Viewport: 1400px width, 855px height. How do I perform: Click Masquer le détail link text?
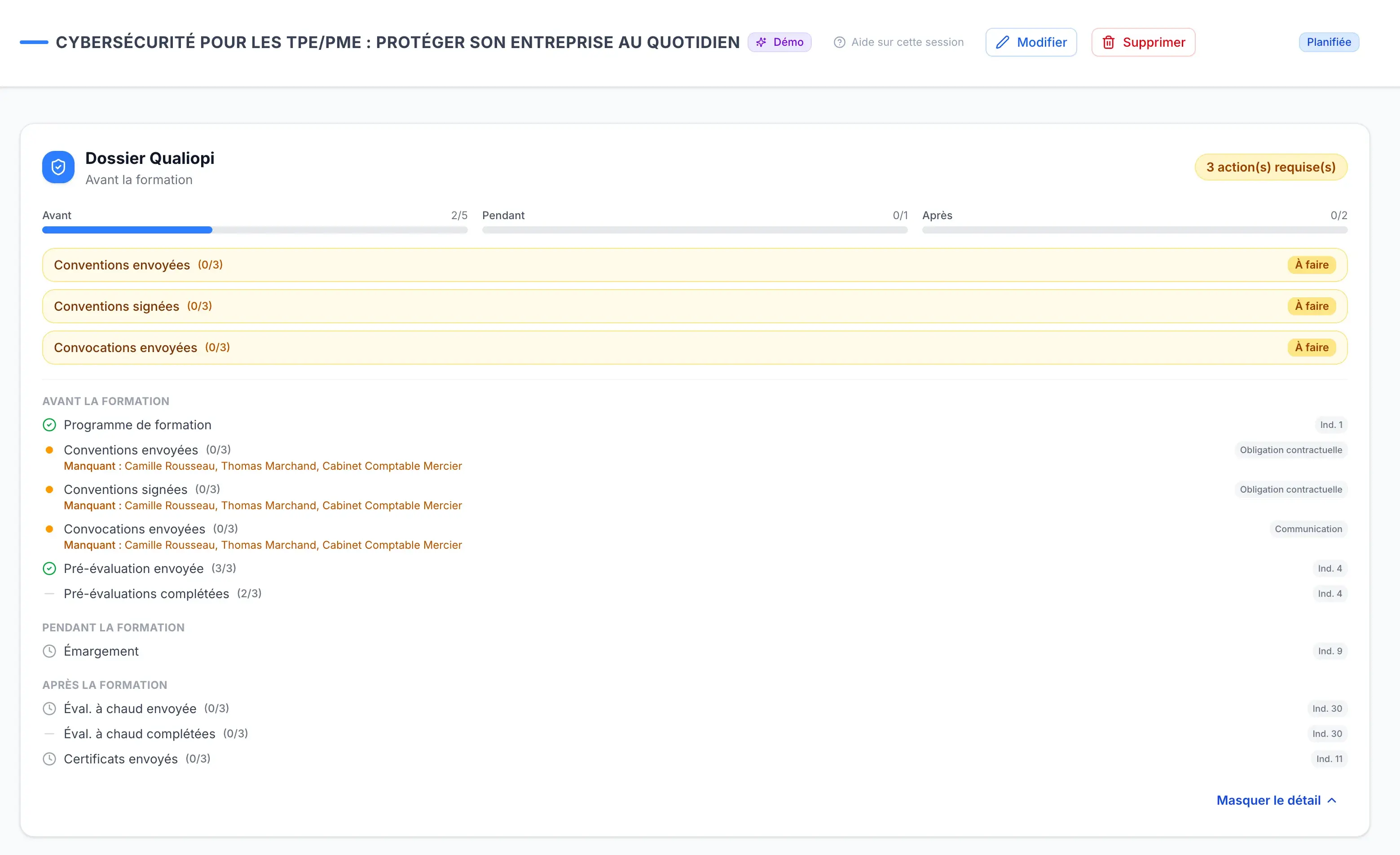click(1268, 801)
